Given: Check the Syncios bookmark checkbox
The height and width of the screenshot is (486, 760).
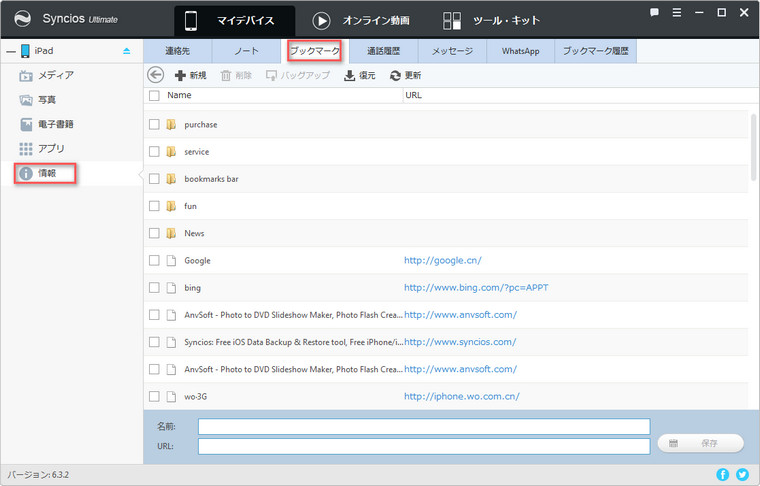Looking at the screenshot, I should (x=154, y=342).
